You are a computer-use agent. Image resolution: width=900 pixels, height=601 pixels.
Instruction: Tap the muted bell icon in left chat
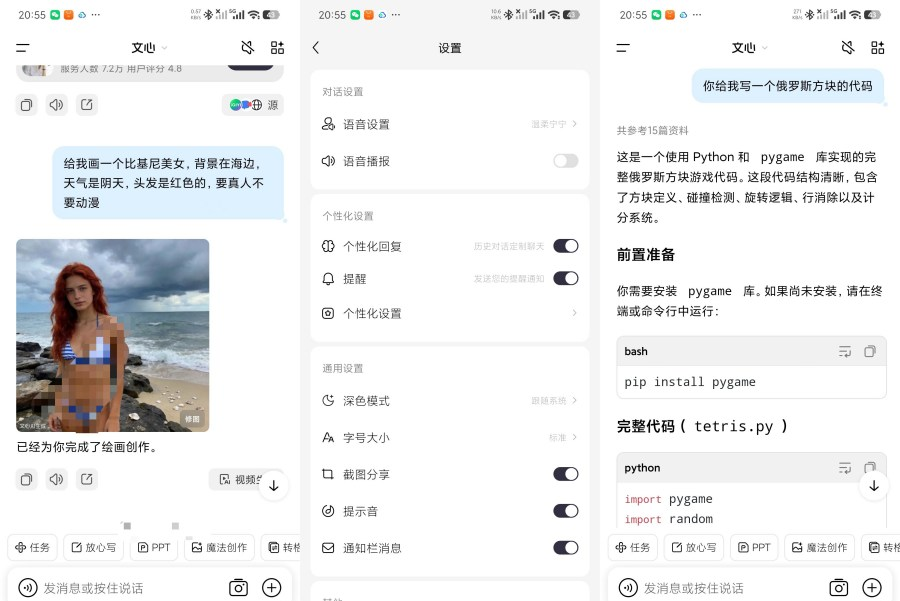tap(247, 48)
